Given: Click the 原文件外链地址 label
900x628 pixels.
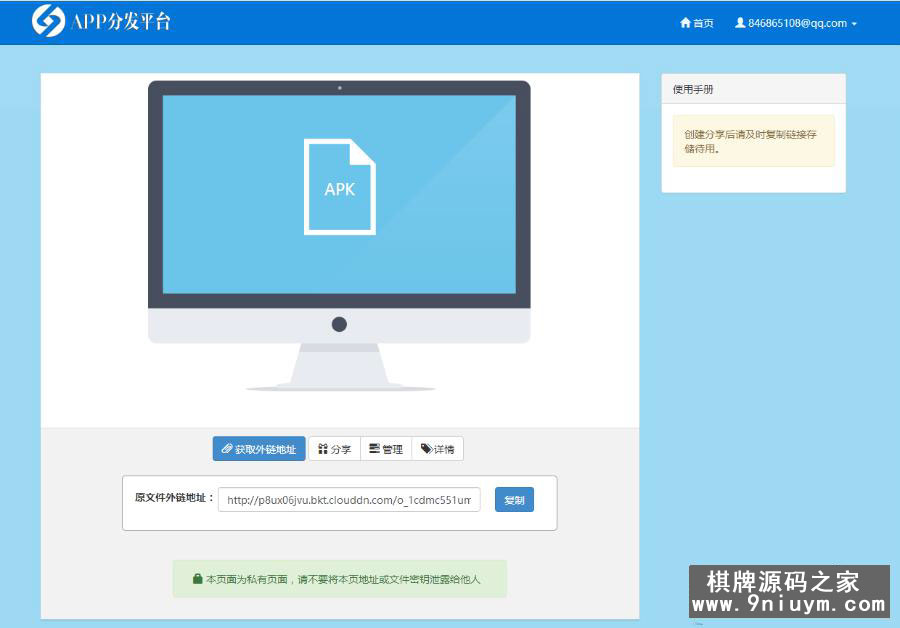Looking at the screenshot, I should coord(174,498).
